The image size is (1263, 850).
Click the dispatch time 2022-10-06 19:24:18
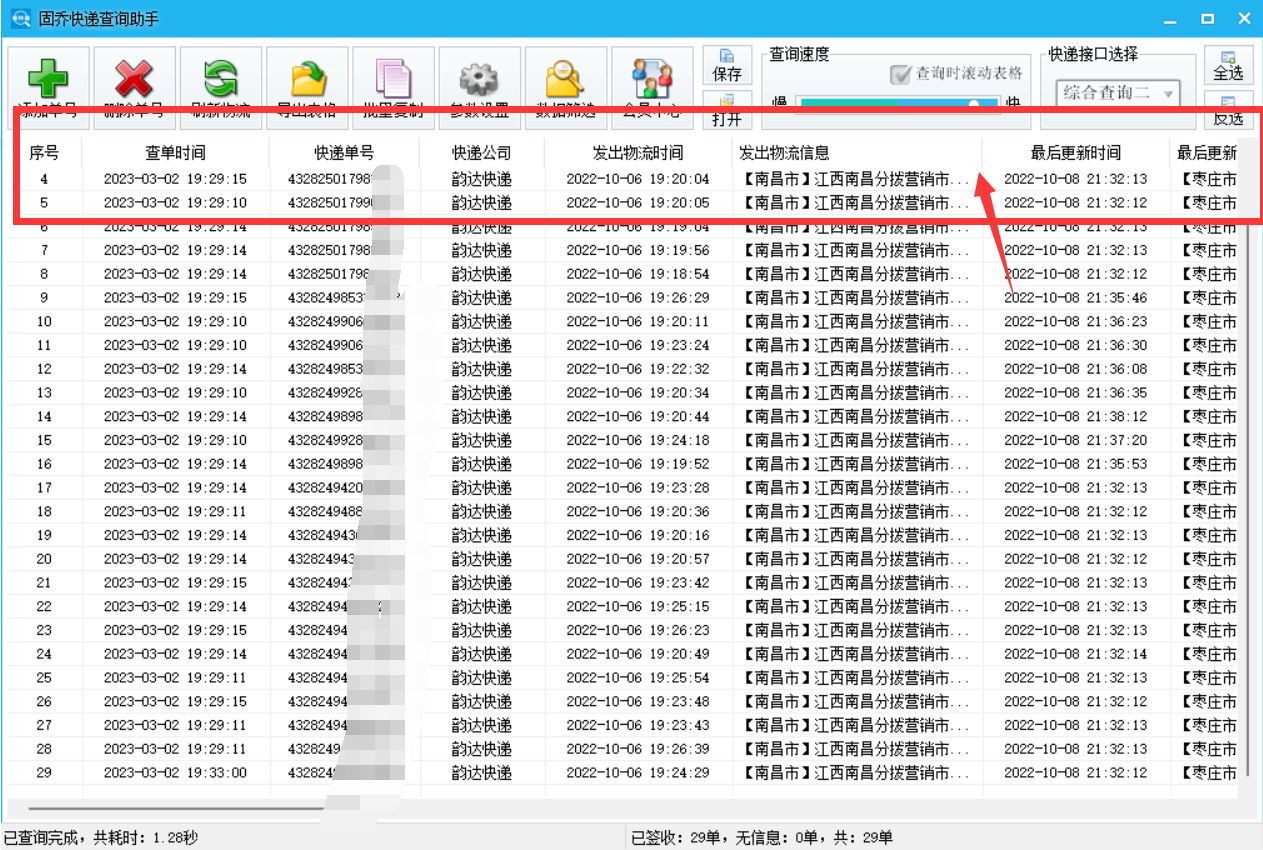coord(638,440)
